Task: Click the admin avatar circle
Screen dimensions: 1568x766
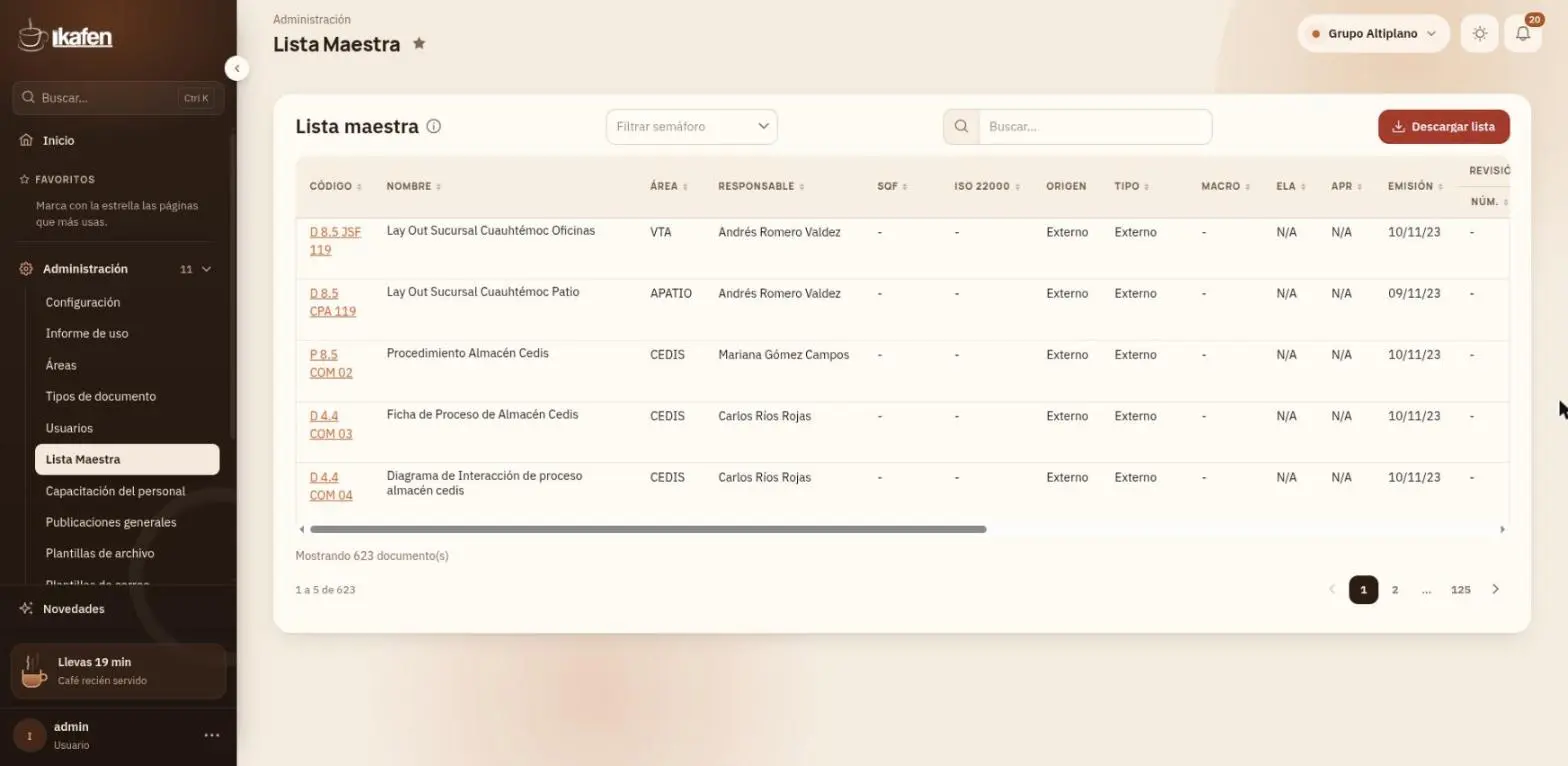Action: point(30,735)
